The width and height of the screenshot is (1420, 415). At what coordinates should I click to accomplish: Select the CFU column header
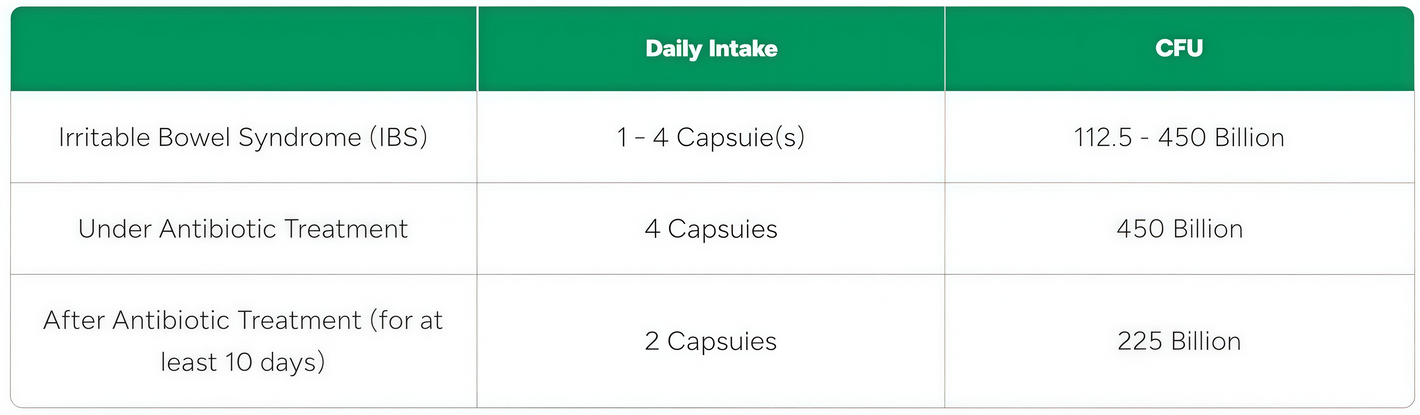click(1179, 48)
